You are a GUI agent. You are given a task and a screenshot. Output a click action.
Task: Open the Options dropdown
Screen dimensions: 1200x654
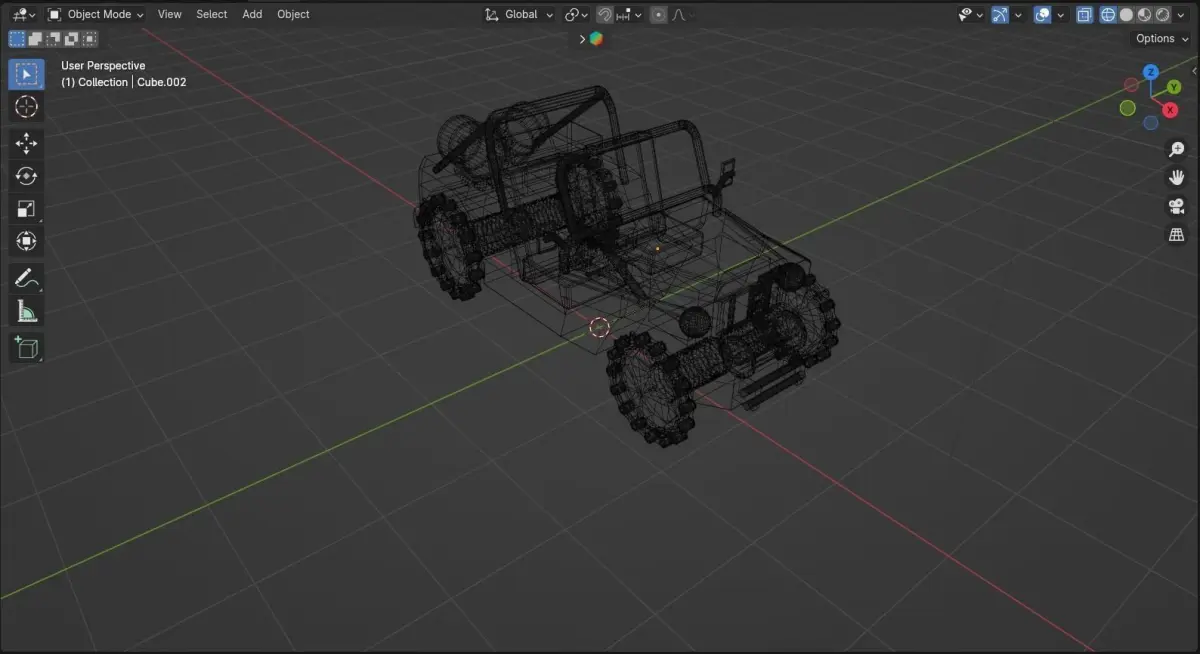coord(1161,39)
